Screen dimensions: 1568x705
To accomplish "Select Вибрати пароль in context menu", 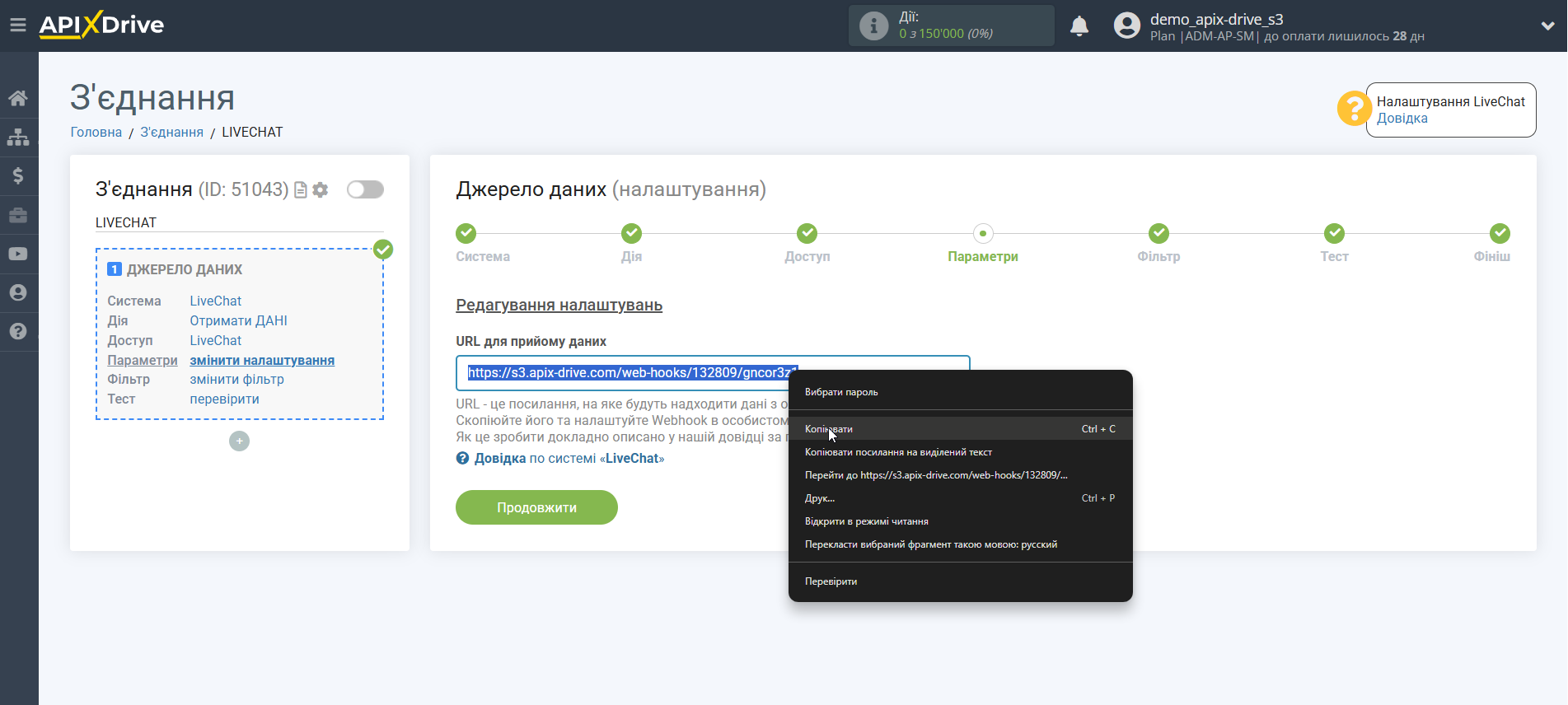I will 960,392.
